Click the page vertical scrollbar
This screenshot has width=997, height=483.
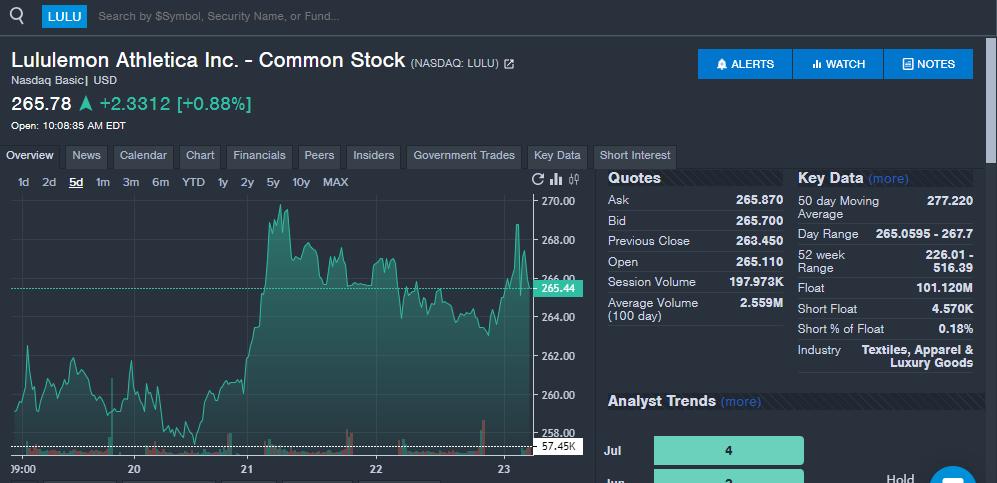(x=991, y=100)
